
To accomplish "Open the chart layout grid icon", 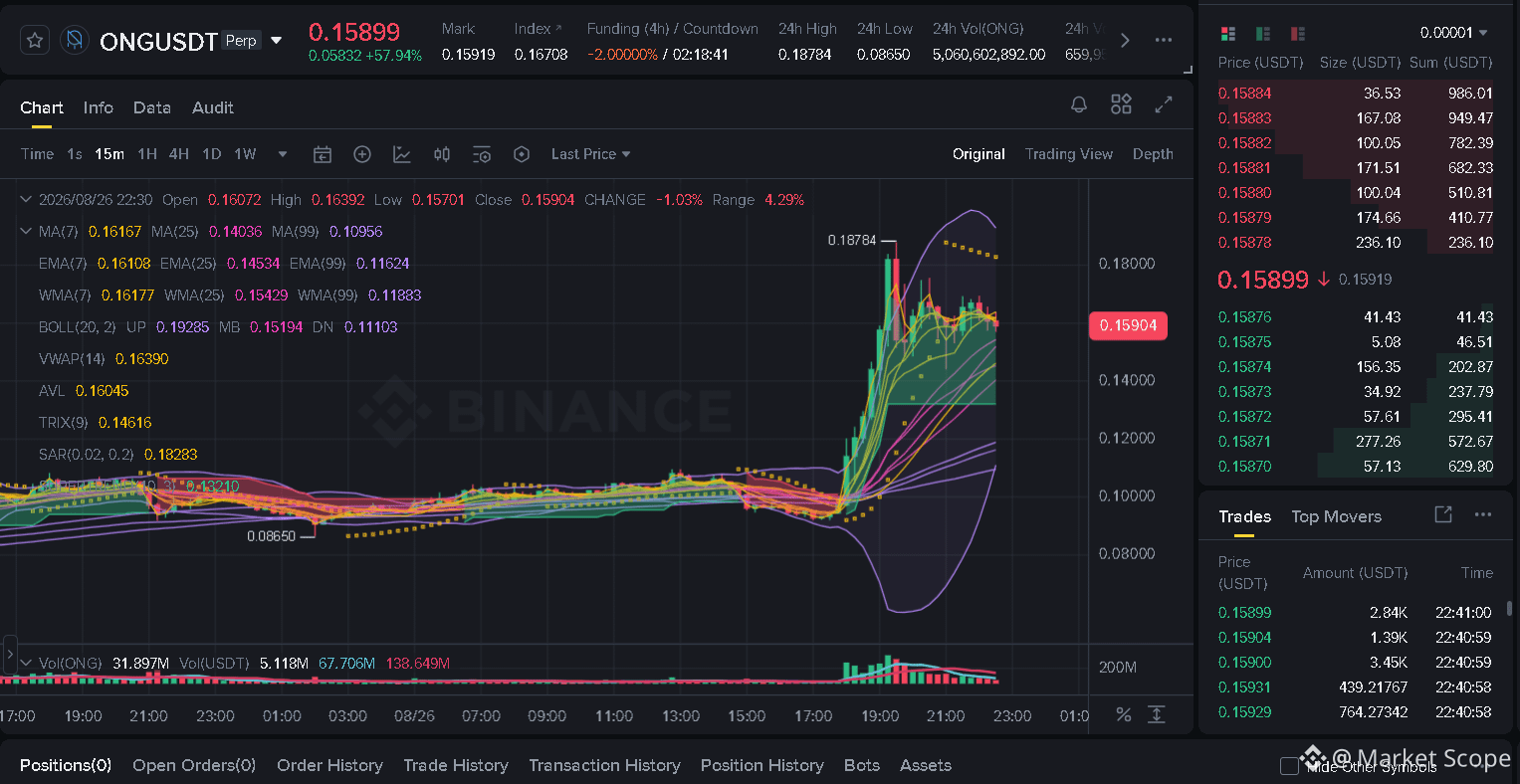I will click(x=1121, y=104).
